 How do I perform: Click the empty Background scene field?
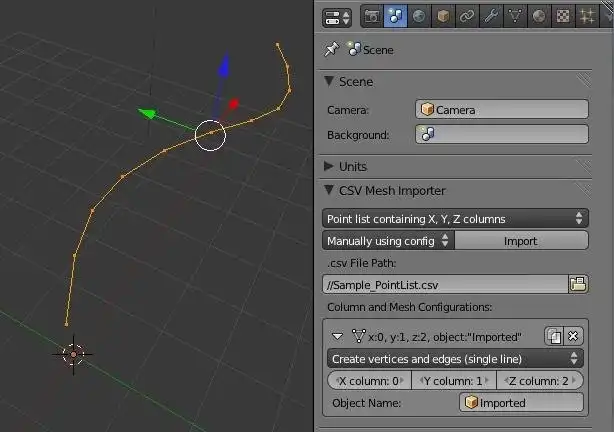point(502,134)
